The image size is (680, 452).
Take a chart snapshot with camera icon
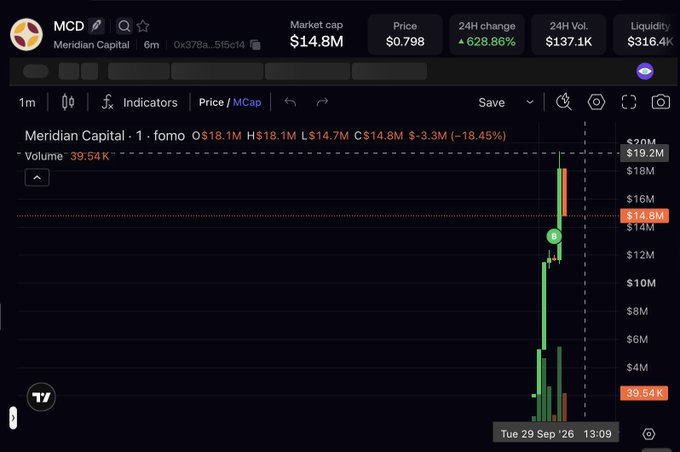click(x=660, y=102)
